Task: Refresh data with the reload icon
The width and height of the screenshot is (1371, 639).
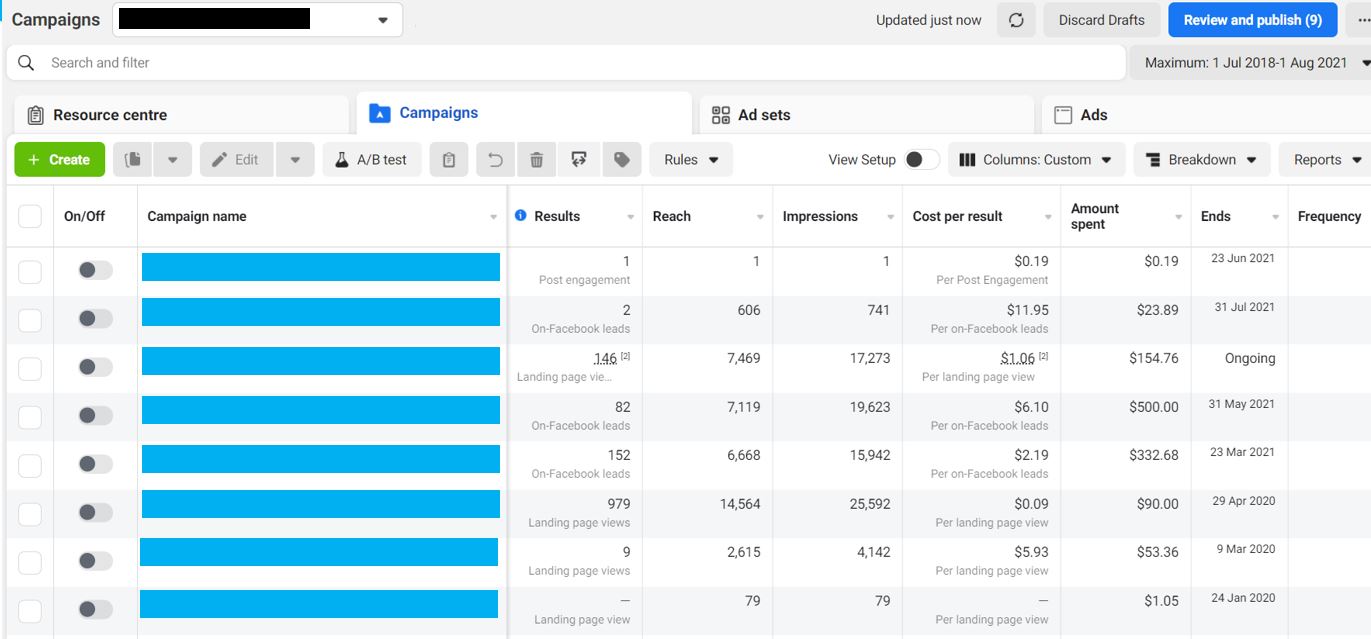Action: point(1016,19)
